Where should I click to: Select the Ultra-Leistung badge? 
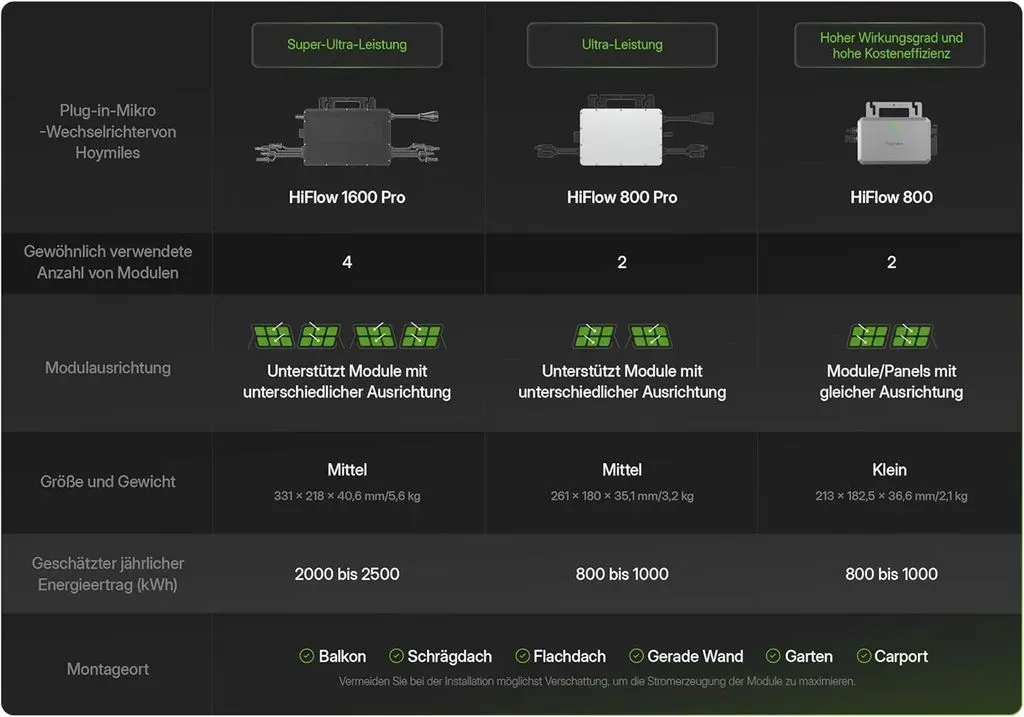tap(622, 44)
